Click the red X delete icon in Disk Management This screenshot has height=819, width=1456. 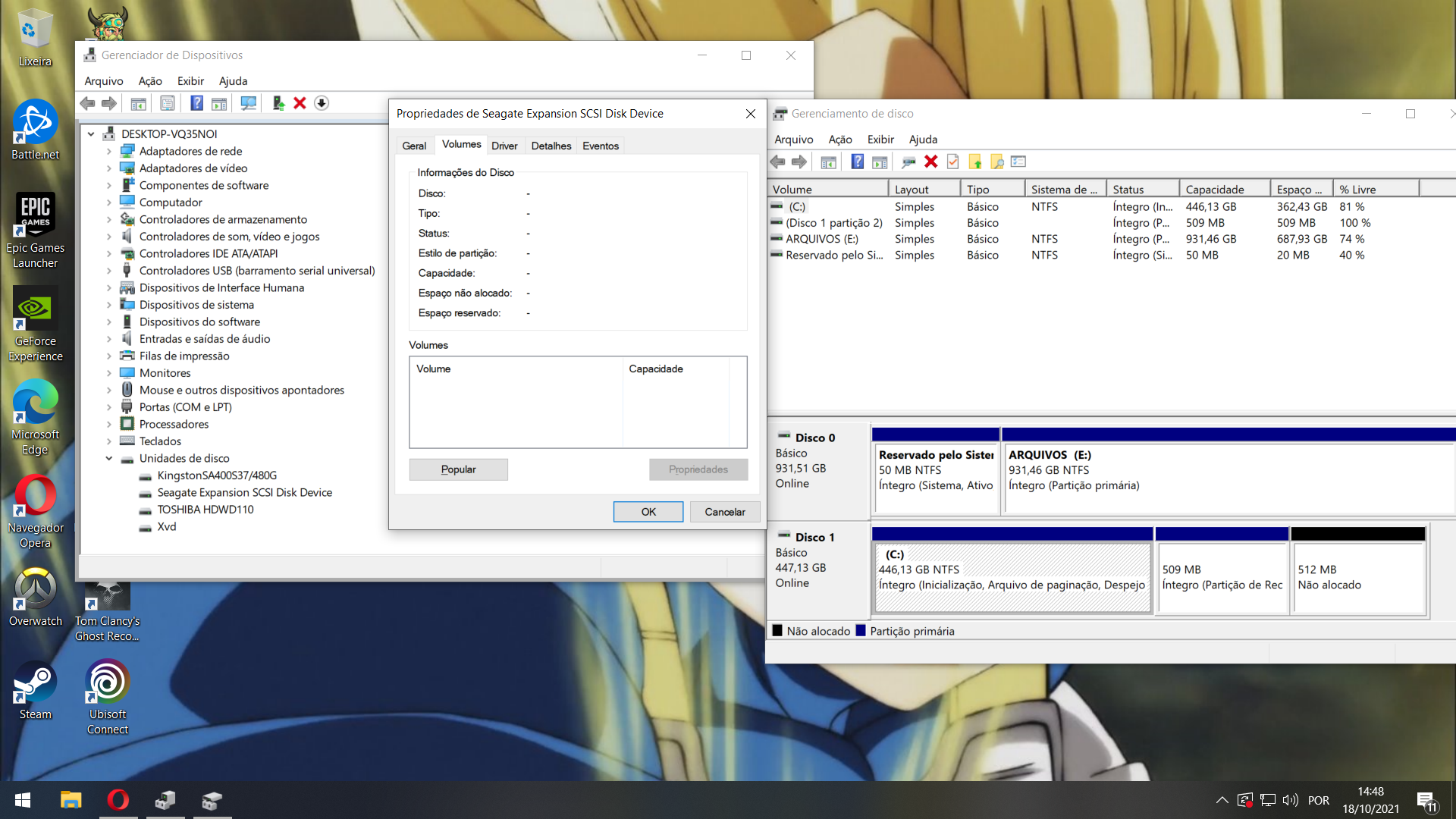coord(931,162)
